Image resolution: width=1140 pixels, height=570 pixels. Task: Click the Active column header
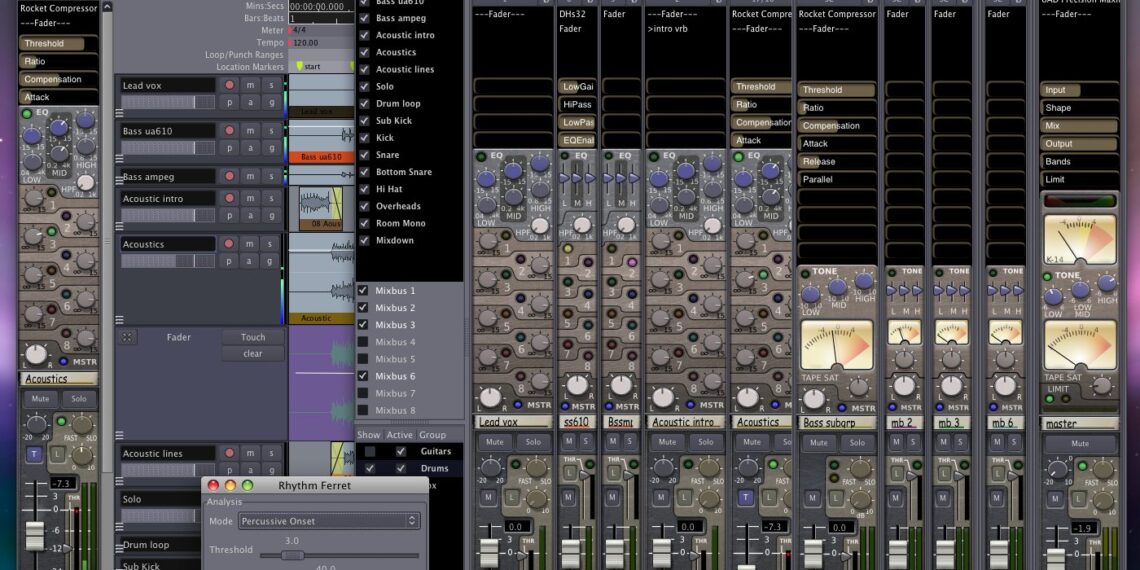[x=401, y=435]
